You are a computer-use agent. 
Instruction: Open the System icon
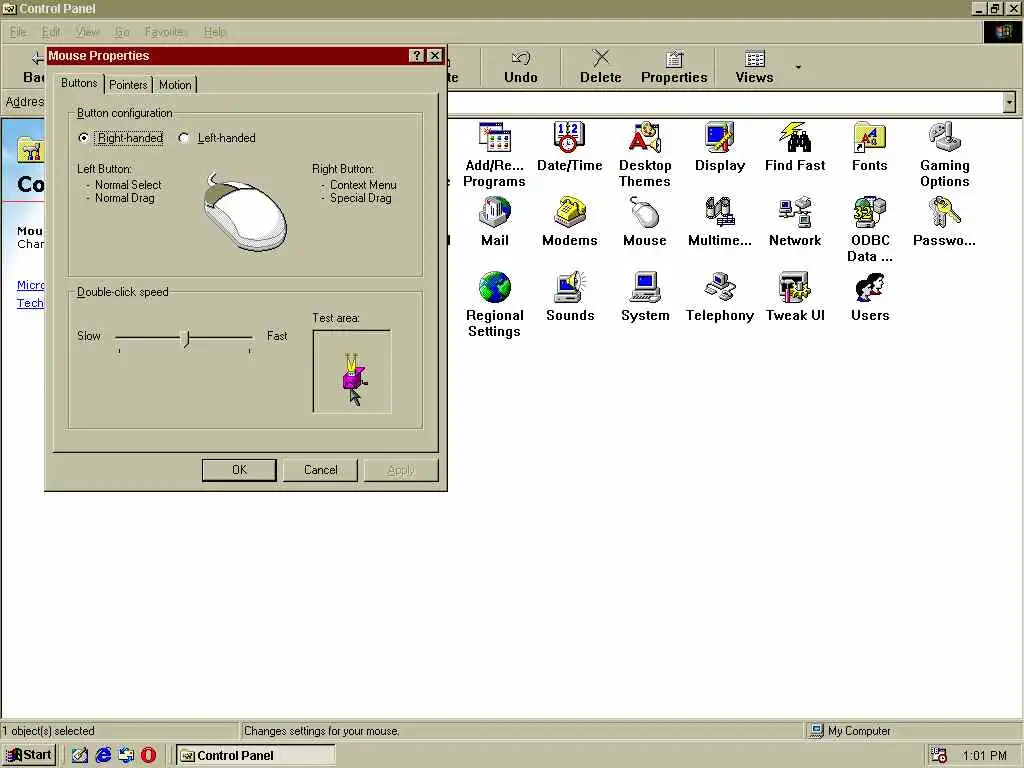[645, 297]
